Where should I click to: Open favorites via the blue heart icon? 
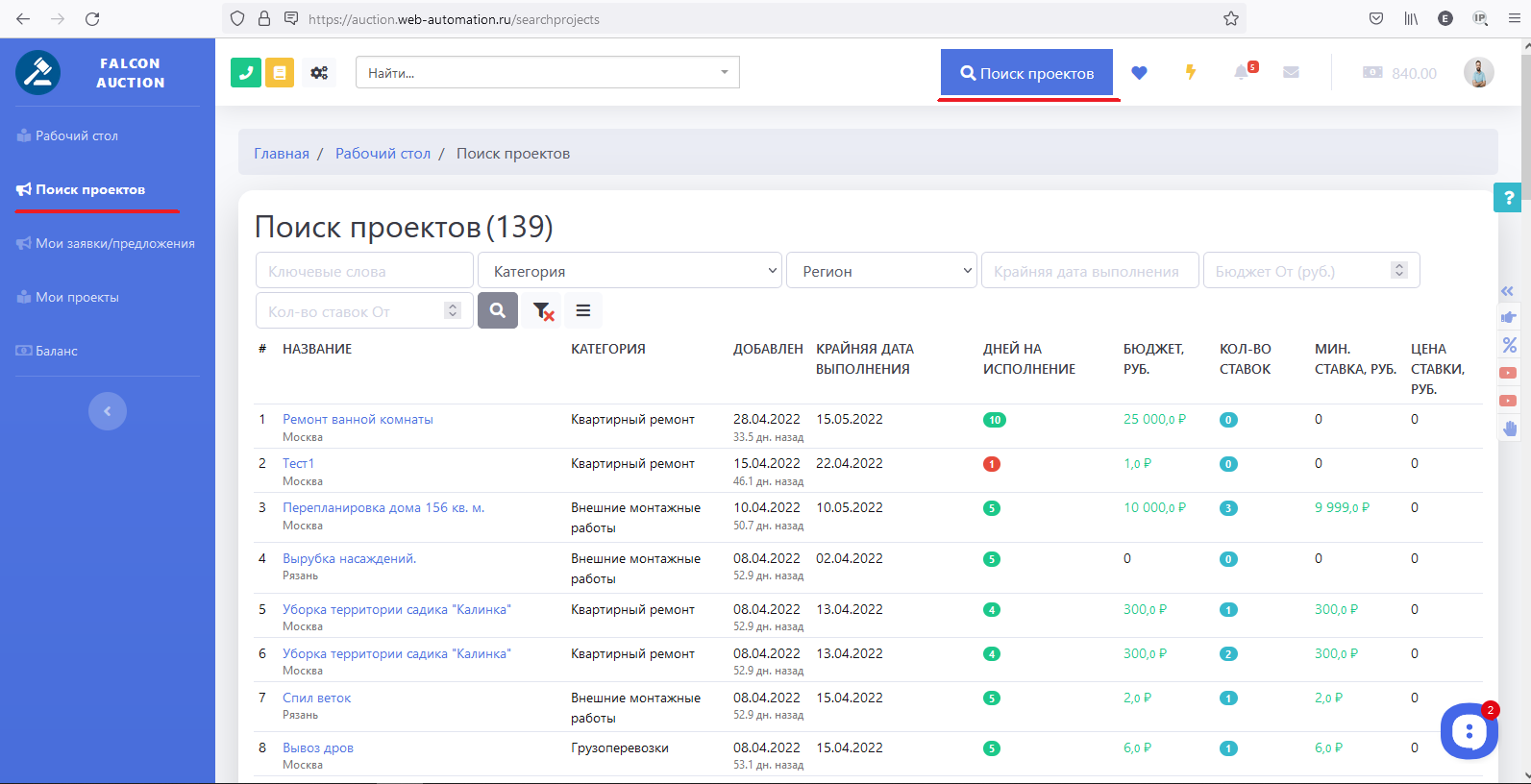[1139, 73]
